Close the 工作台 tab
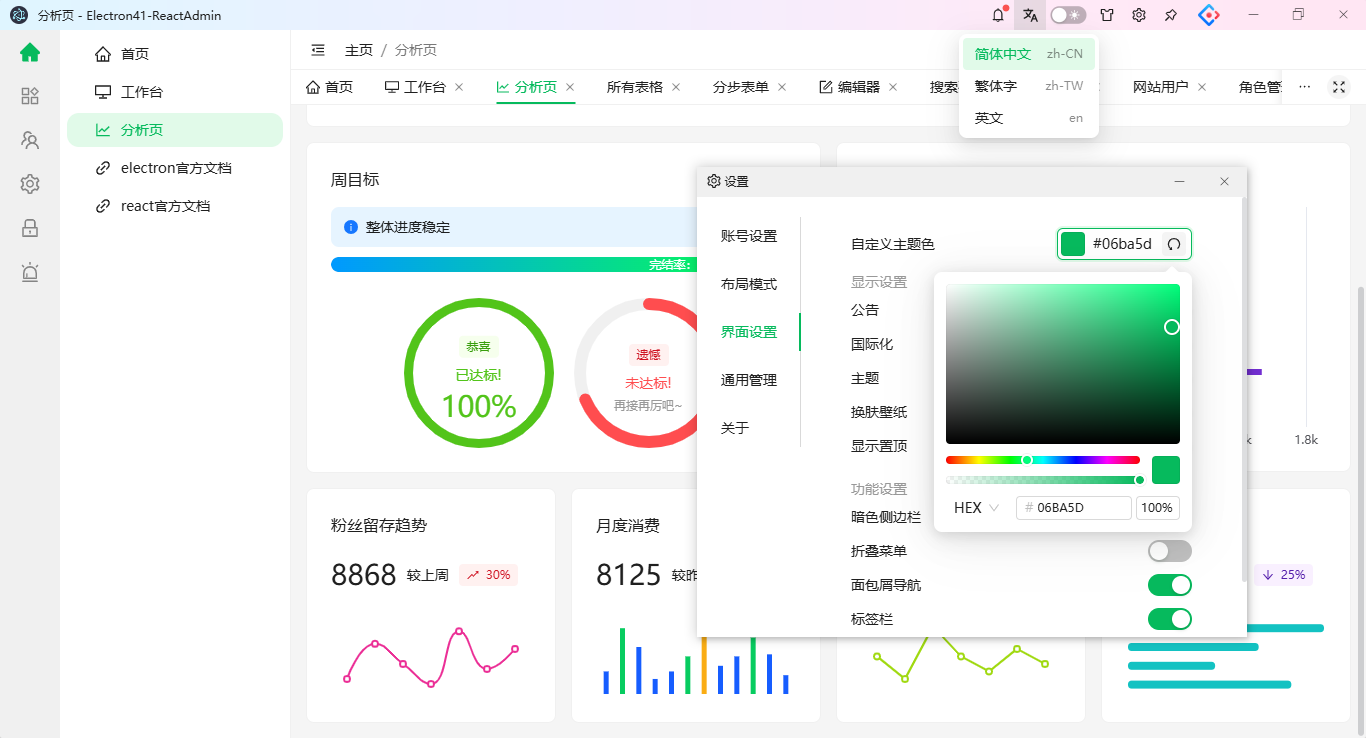The width and height of the screenshot is (1366, 738). coord(459,87)
